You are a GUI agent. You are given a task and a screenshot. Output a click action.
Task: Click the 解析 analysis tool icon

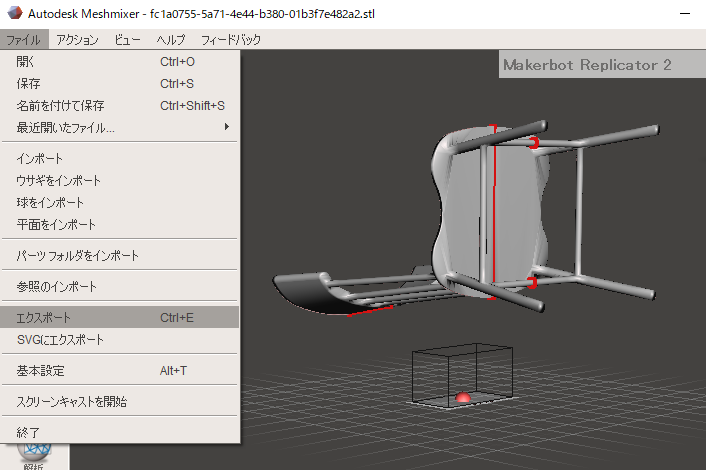34,456
